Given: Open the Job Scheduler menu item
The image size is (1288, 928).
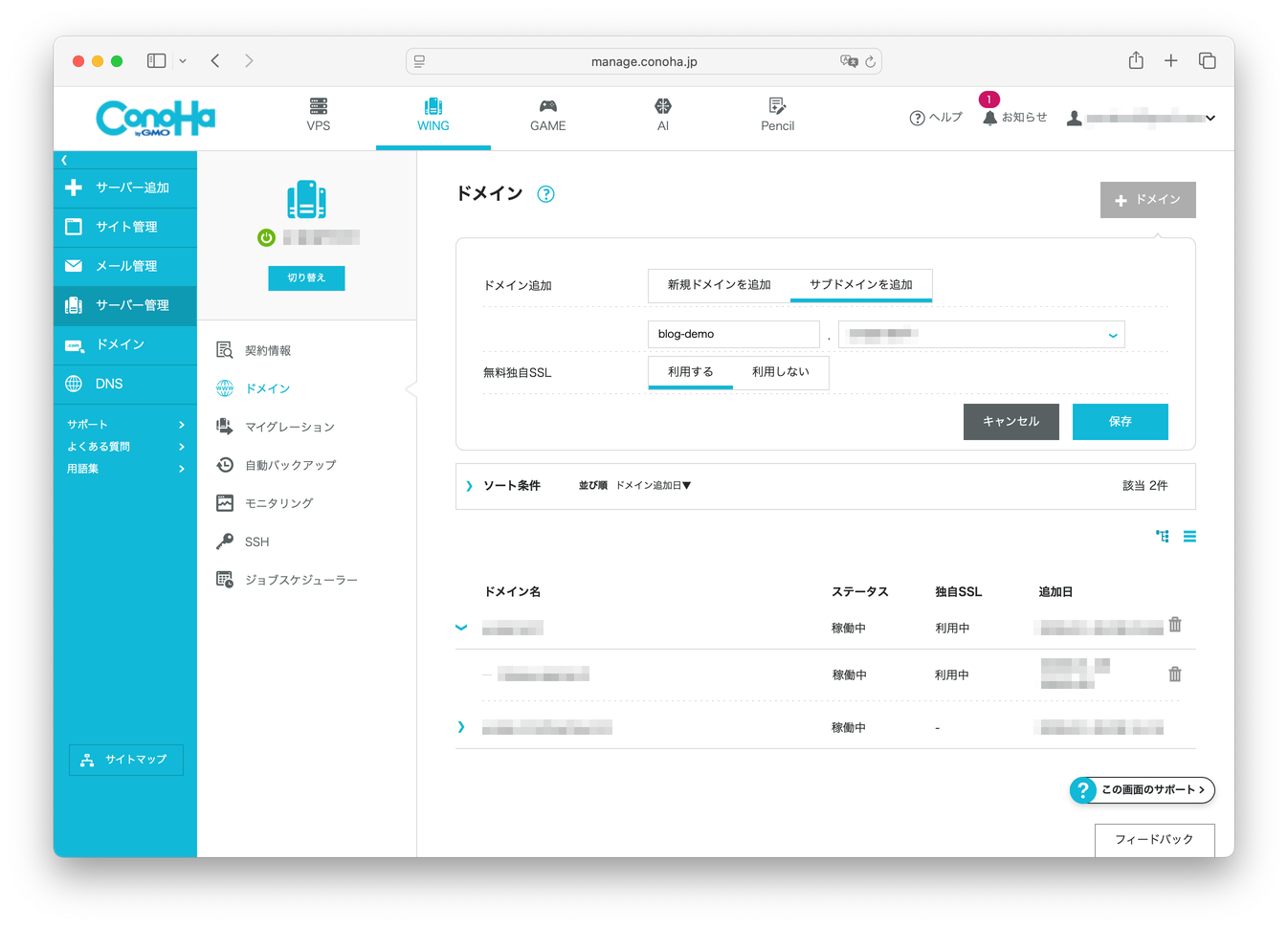Looking at the screenshot, I should [300, 580].
